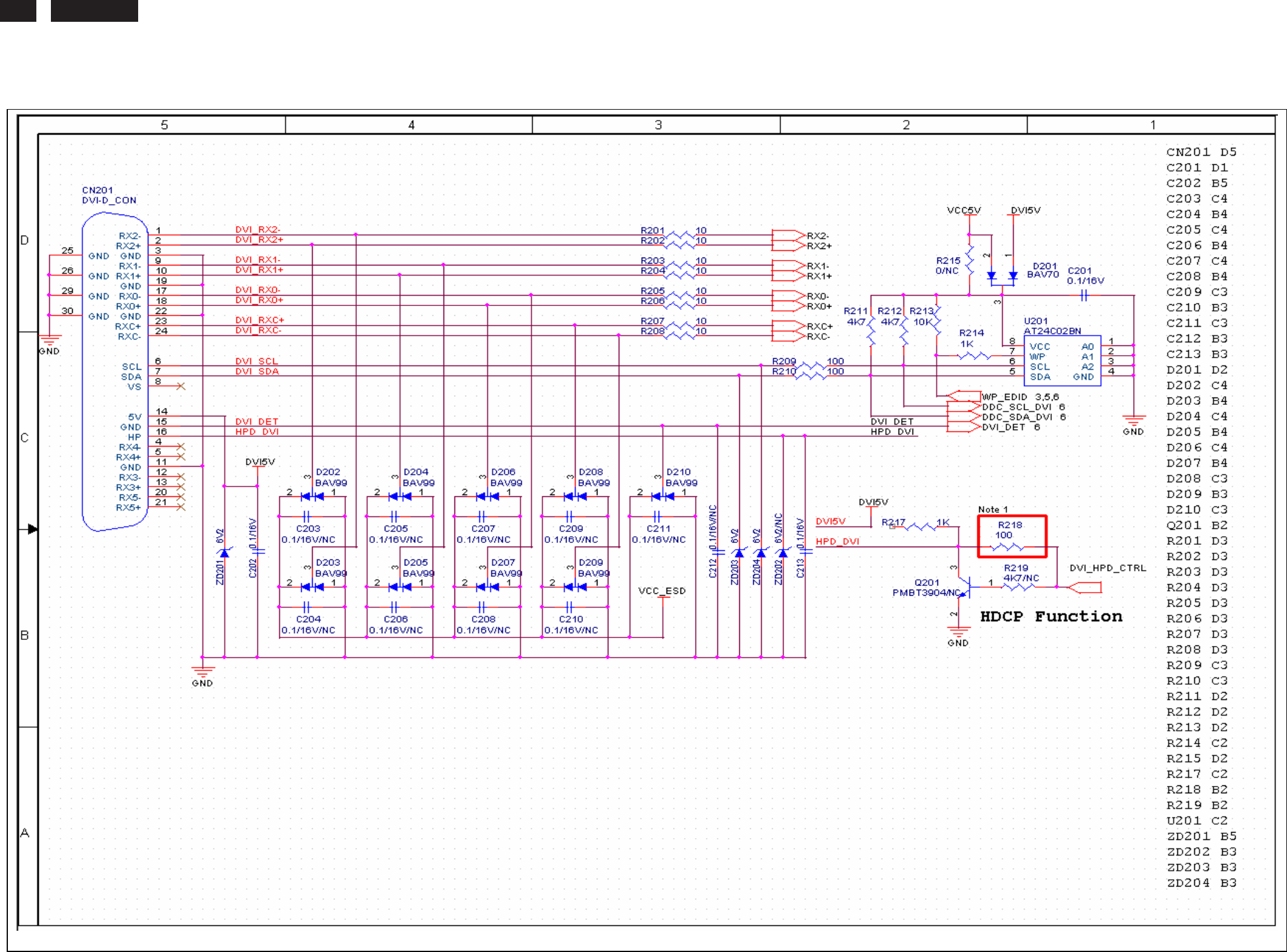Select the ZD204 B3 index entry
This screenshot has height=952, width=1287.
(x=1201, y=883)
